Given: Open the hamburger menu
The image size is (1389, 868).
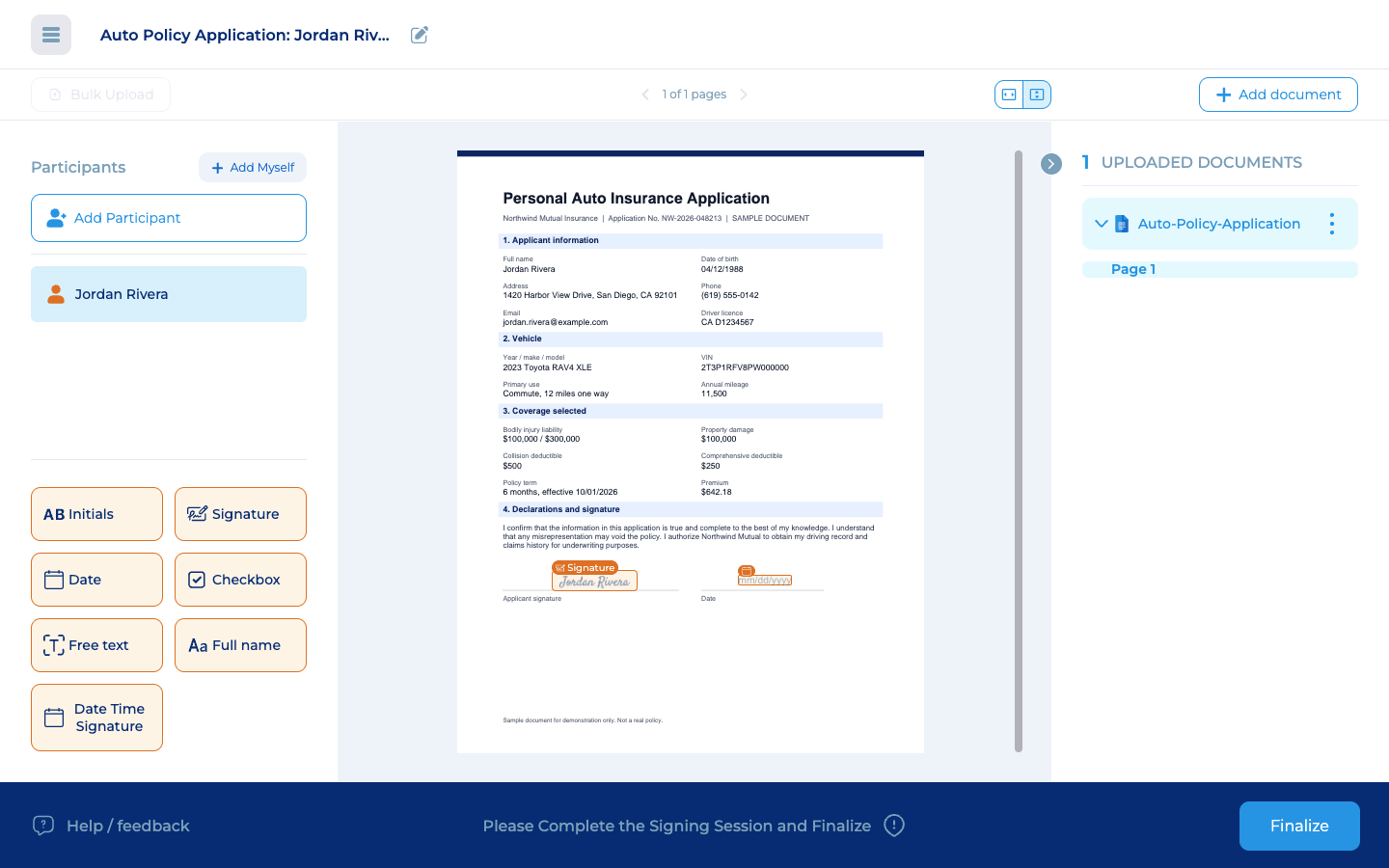Looking at the screenshot, I should click(51, 35).
